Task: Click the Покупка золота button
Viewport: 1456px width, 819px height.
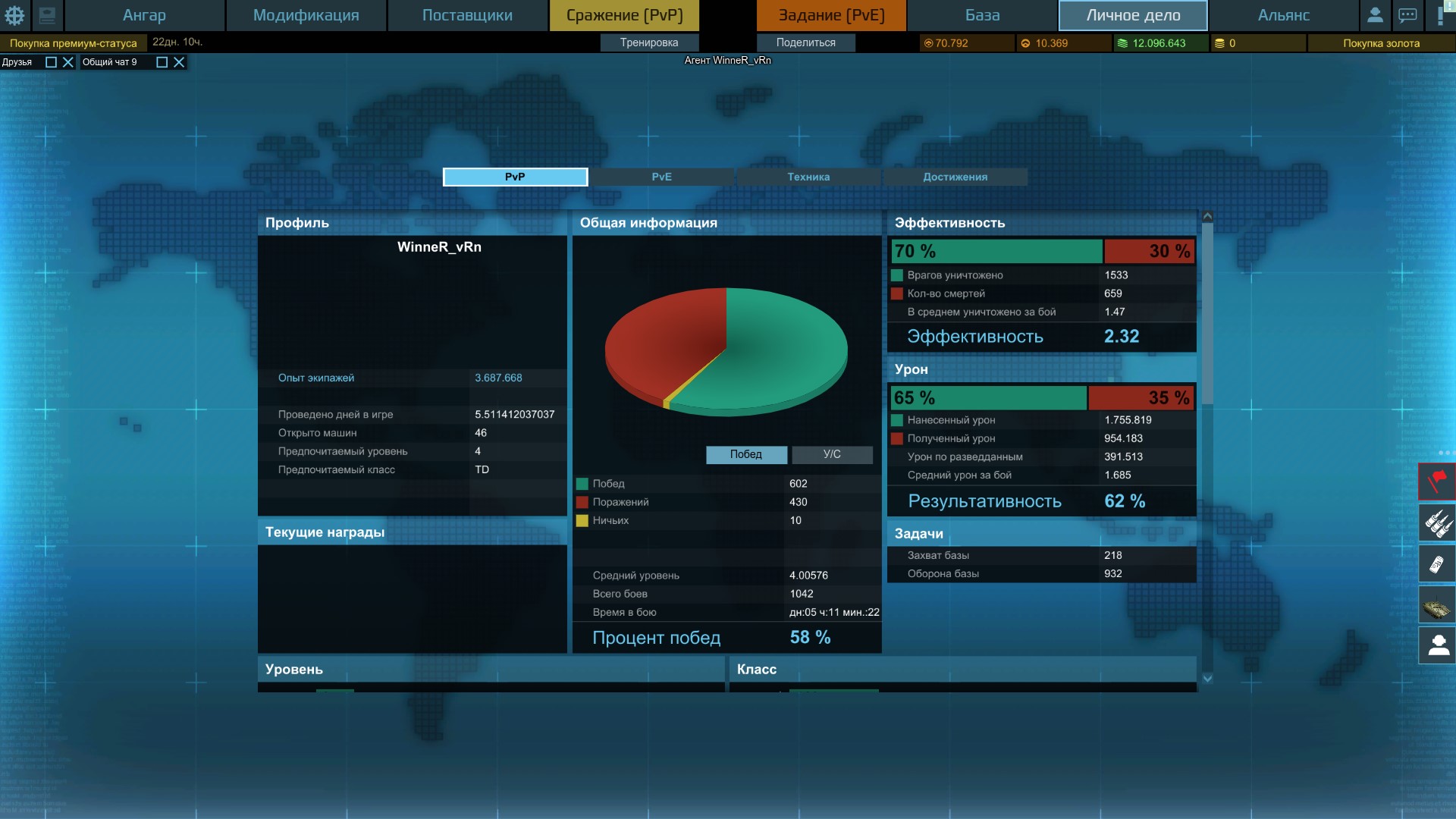Action: tap(1381, 43)
